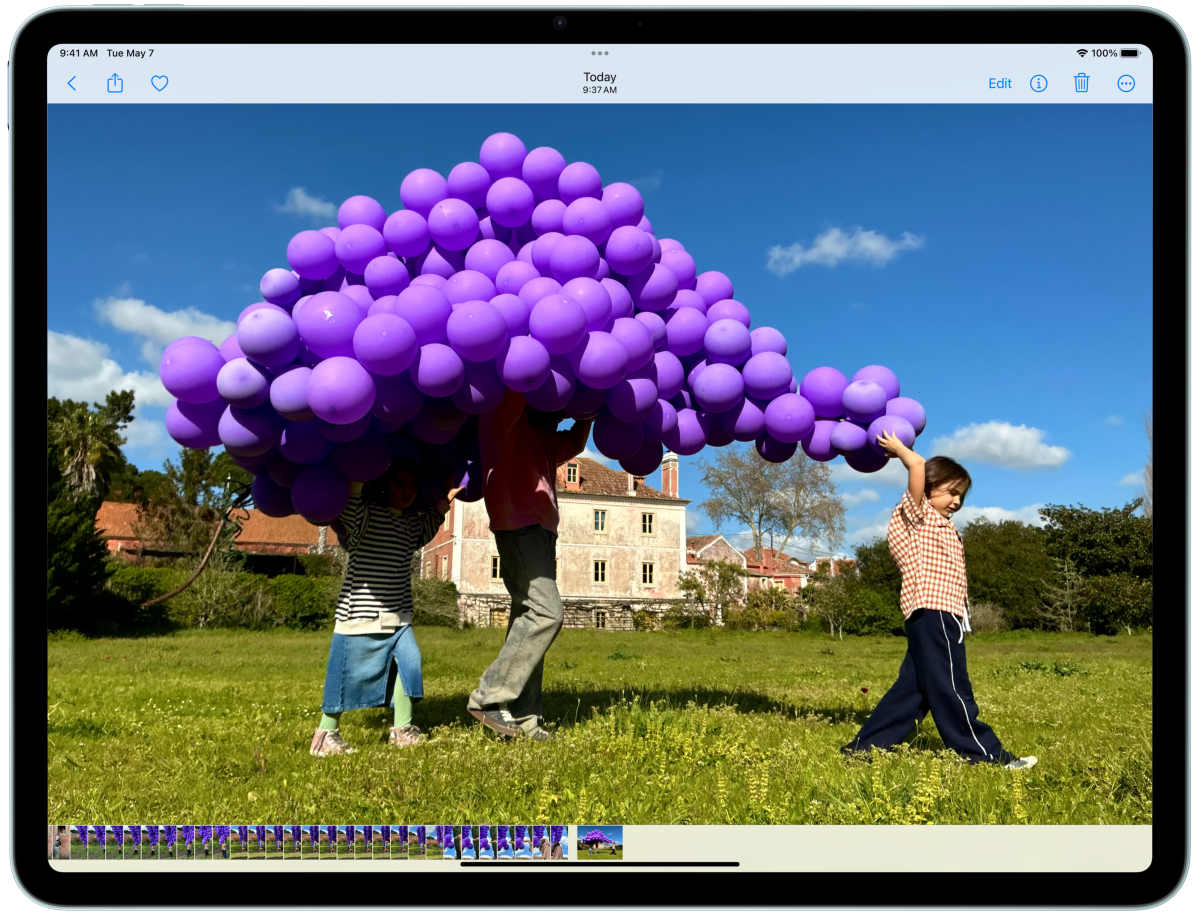Tap the Today 9:37 AM title
Screen dimensions: 1198x918
coord(600,82)
